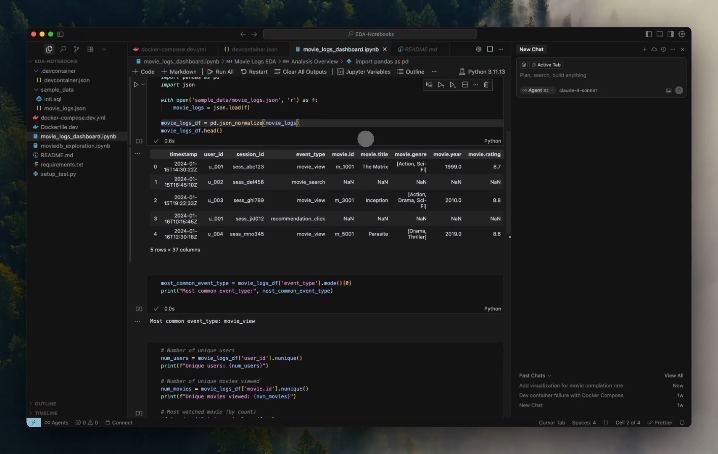The width and height of the screenshot is (718, 454).
Task: Show chat history clock icon
Action: point(664,49)
